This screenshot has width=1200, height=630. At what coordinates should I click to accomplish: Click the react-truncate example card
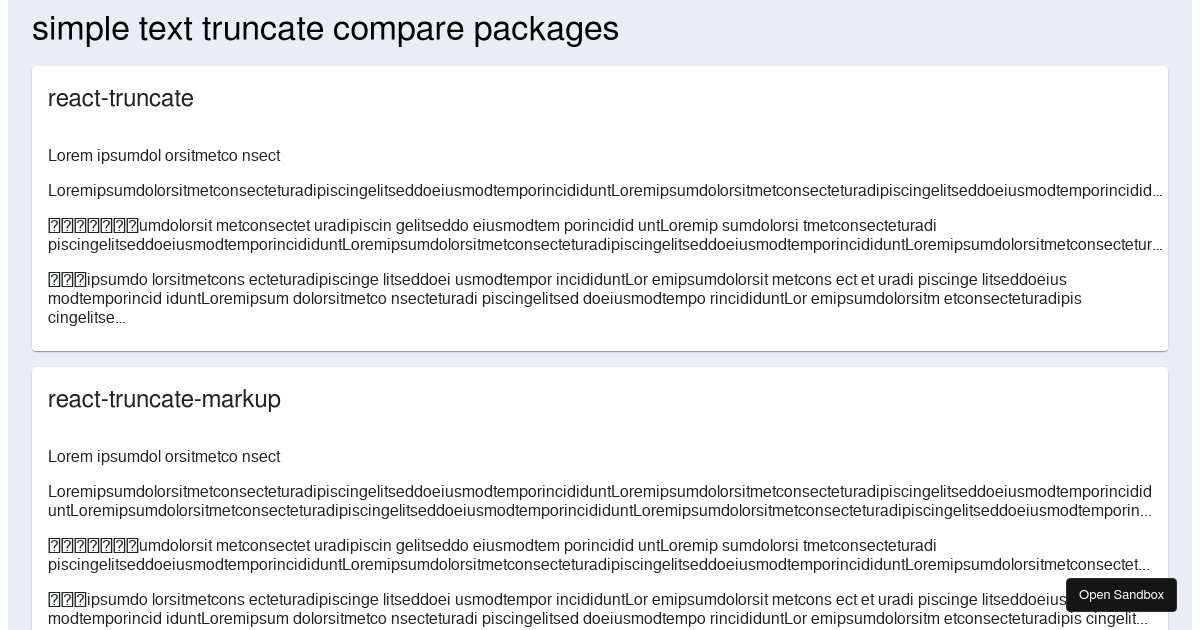coord(600,207)
